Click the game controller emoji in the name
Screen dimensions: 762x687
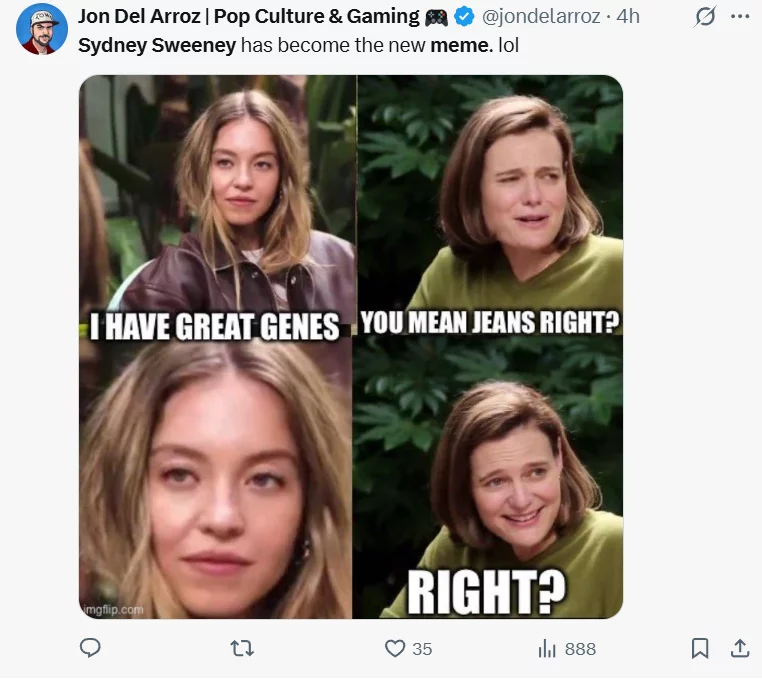coord(436,16)
